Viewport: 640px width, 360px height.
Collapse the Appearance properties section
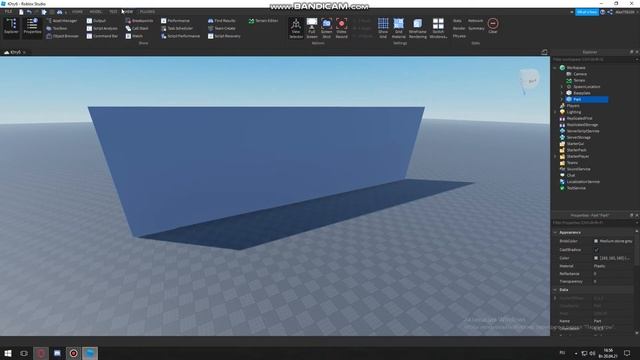(x=555, y=232)
